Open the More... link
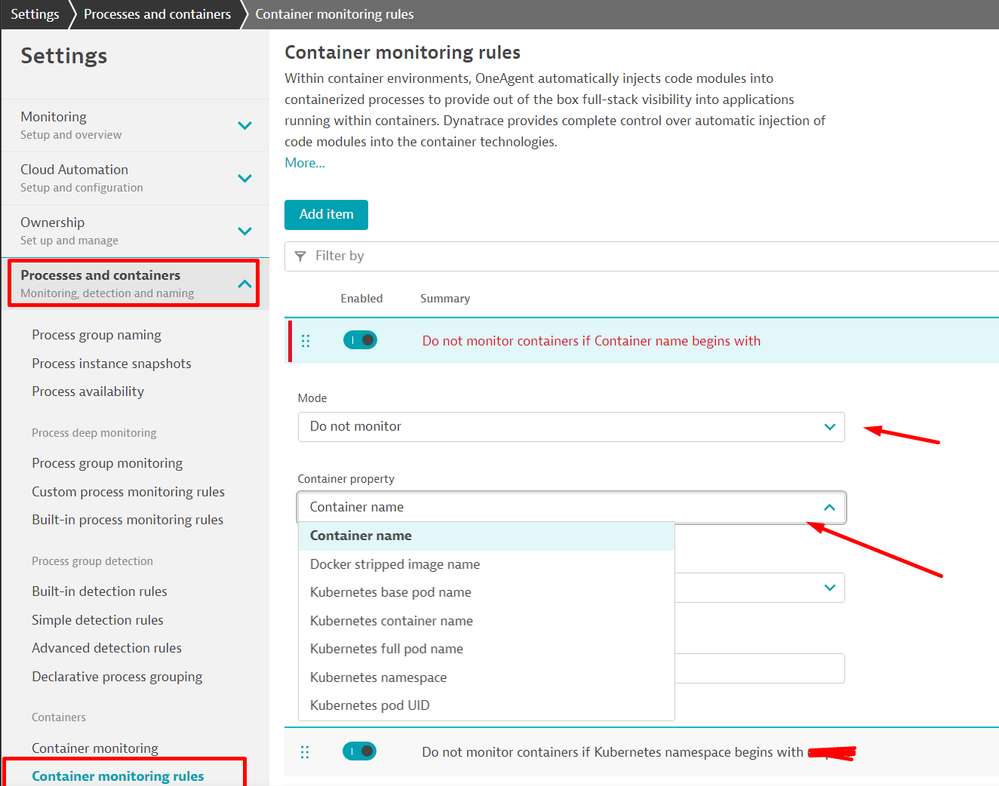 click(x=304, y=163)
